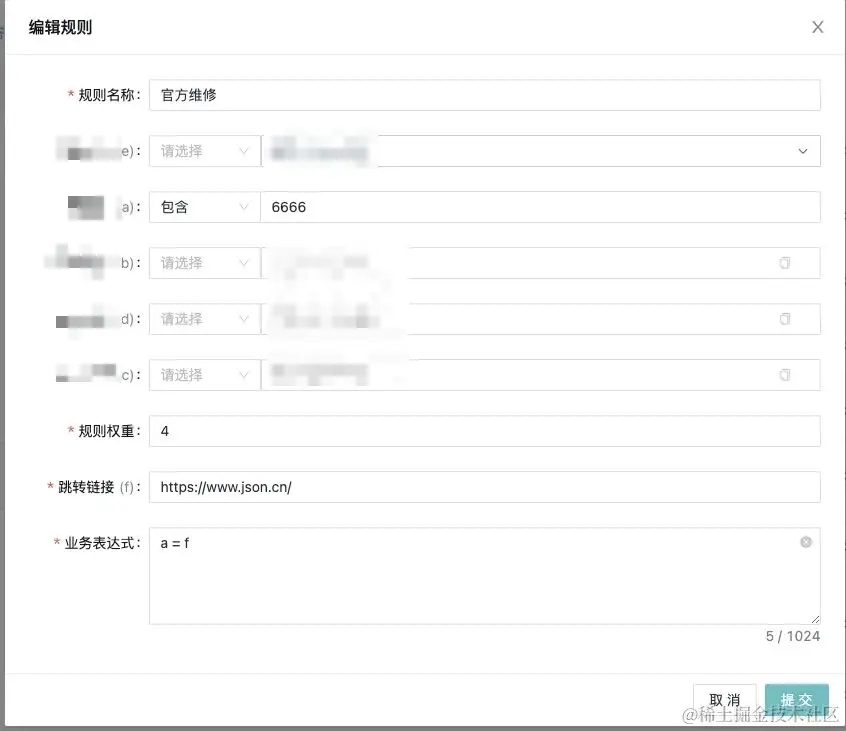Image resolution: width=846 pixels, height=731 pixels.
Task: Click the 规则权重 label
Action: point(104,431)
